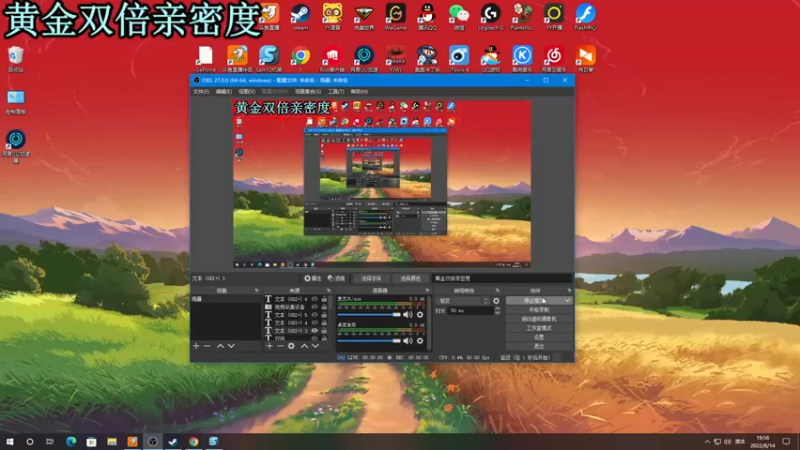Hide the 文本 (GDI+) 3 source

tap(315, 331)
